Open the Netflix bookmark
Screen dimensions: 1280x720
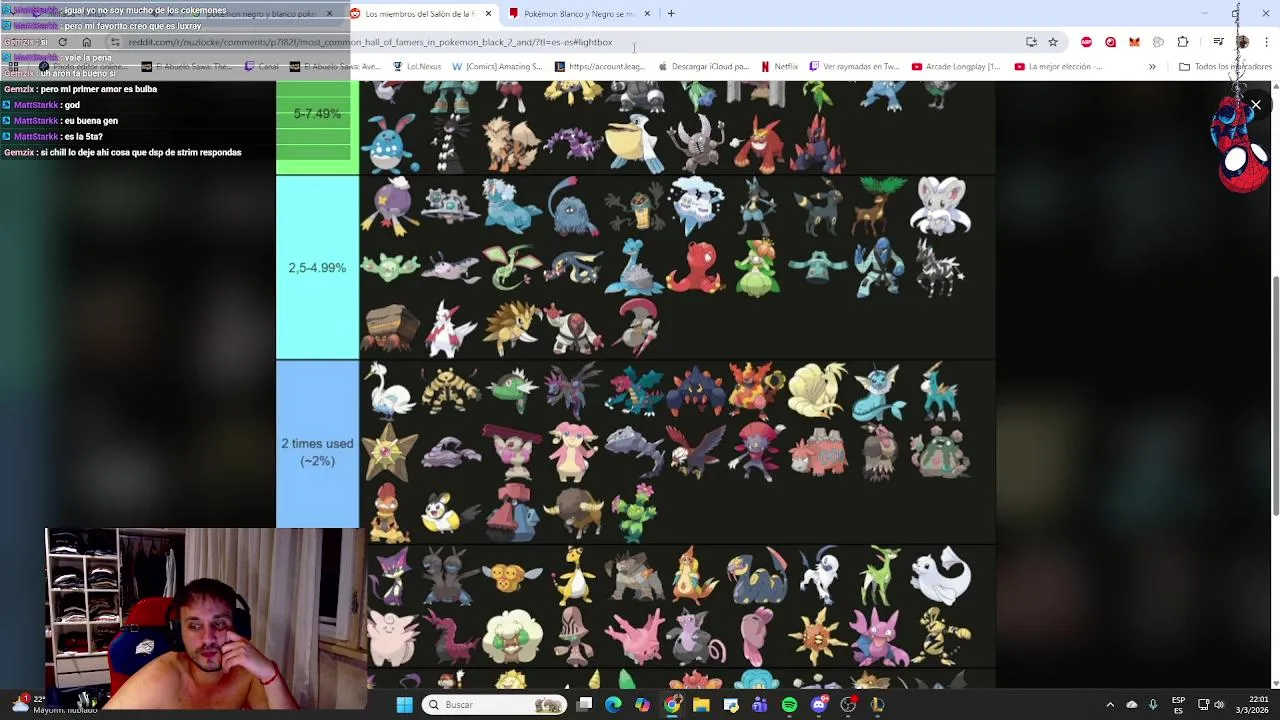(779, 67)
